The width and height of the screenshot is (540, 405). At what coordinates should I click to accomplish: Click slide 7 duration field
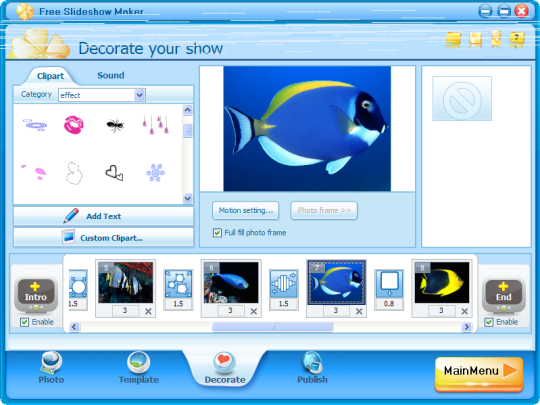[336, 311]
